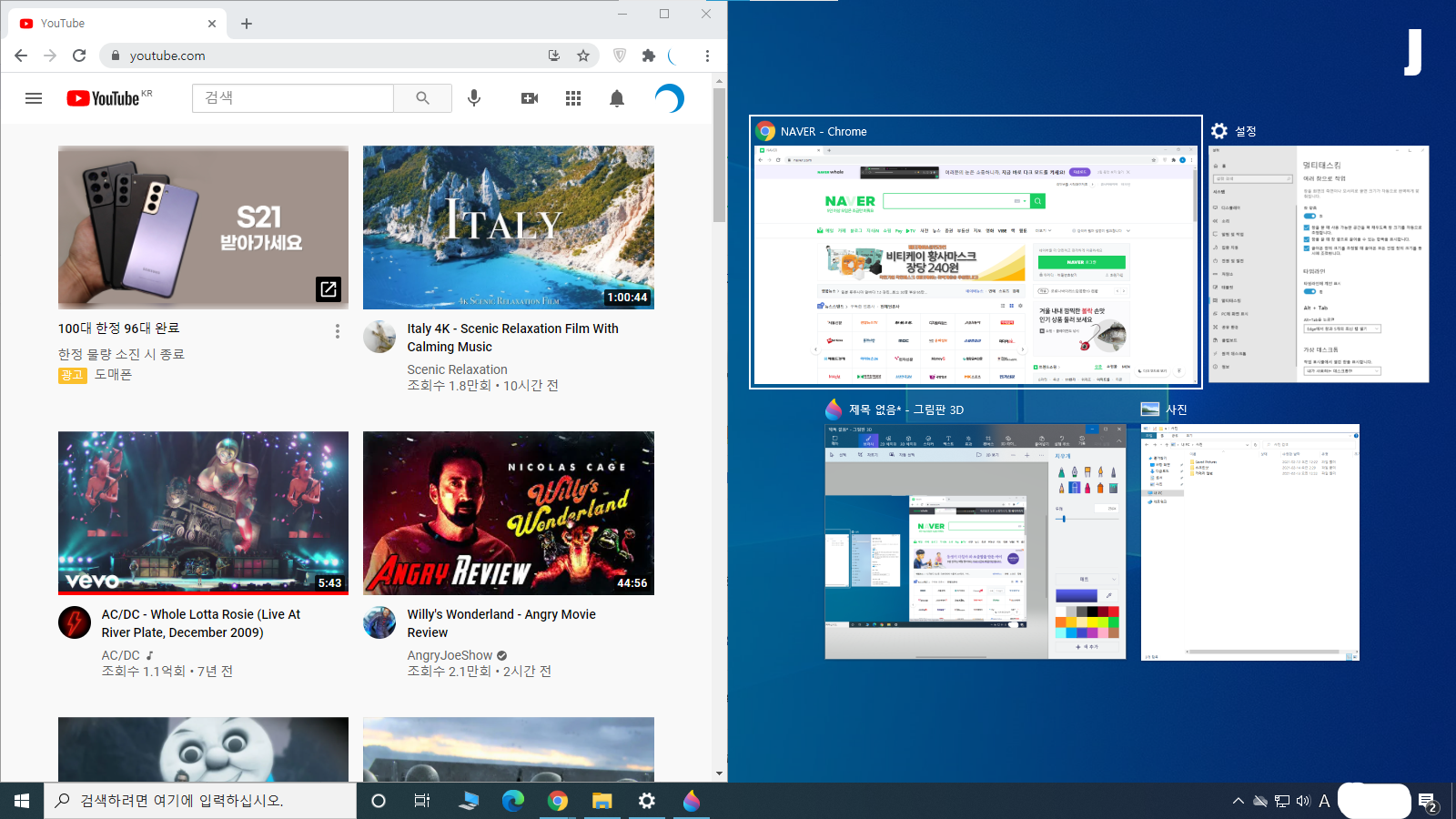This screenshot has height=819, width=1456.
Task: Click the 도매폰 advertiser link
Action: tap(114, 374)
